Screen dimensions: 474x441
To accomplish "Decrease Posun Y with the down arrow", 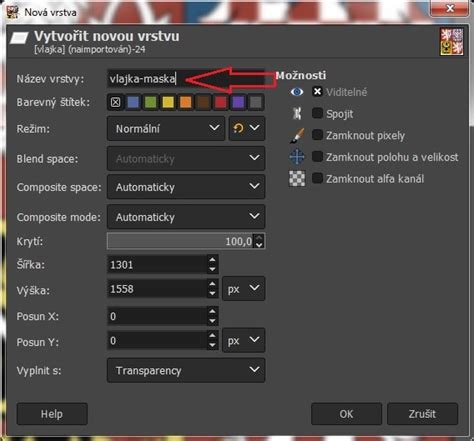I will (x=212, y=345).
